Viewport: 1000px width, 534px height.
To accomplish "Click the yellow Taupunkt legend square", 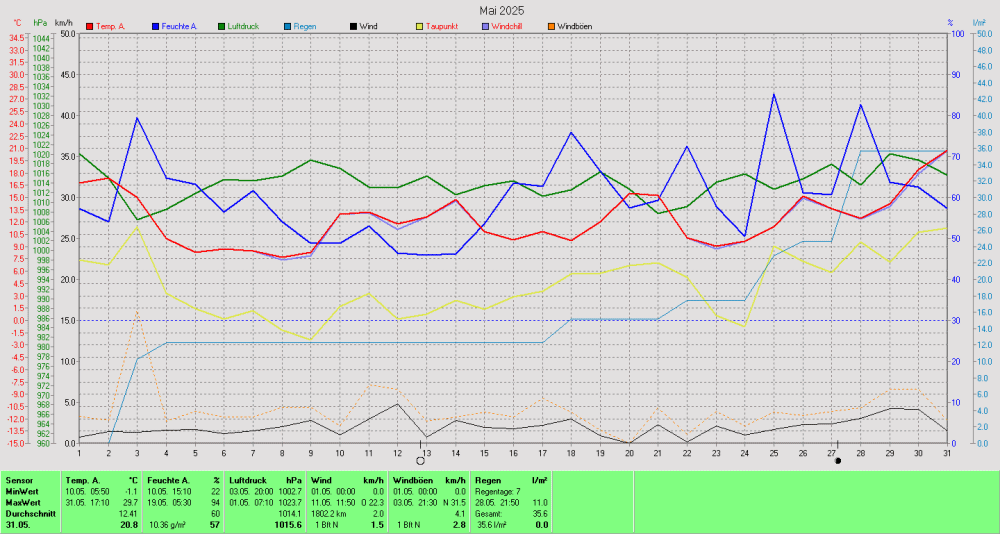I will point(419,25).
